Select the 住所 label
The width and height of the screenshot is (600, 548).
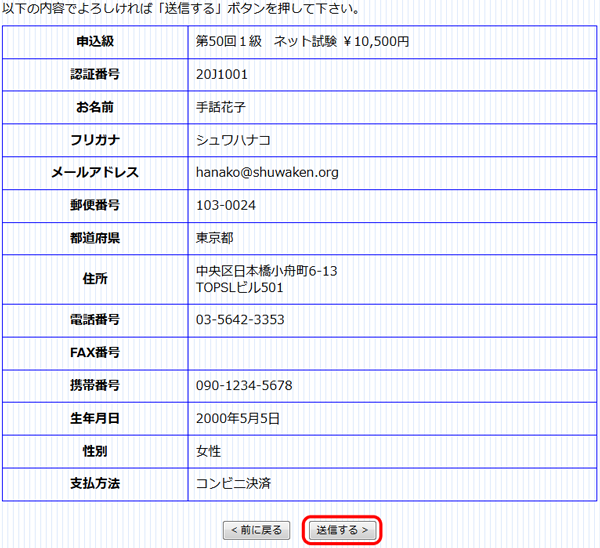pos(95,279)
